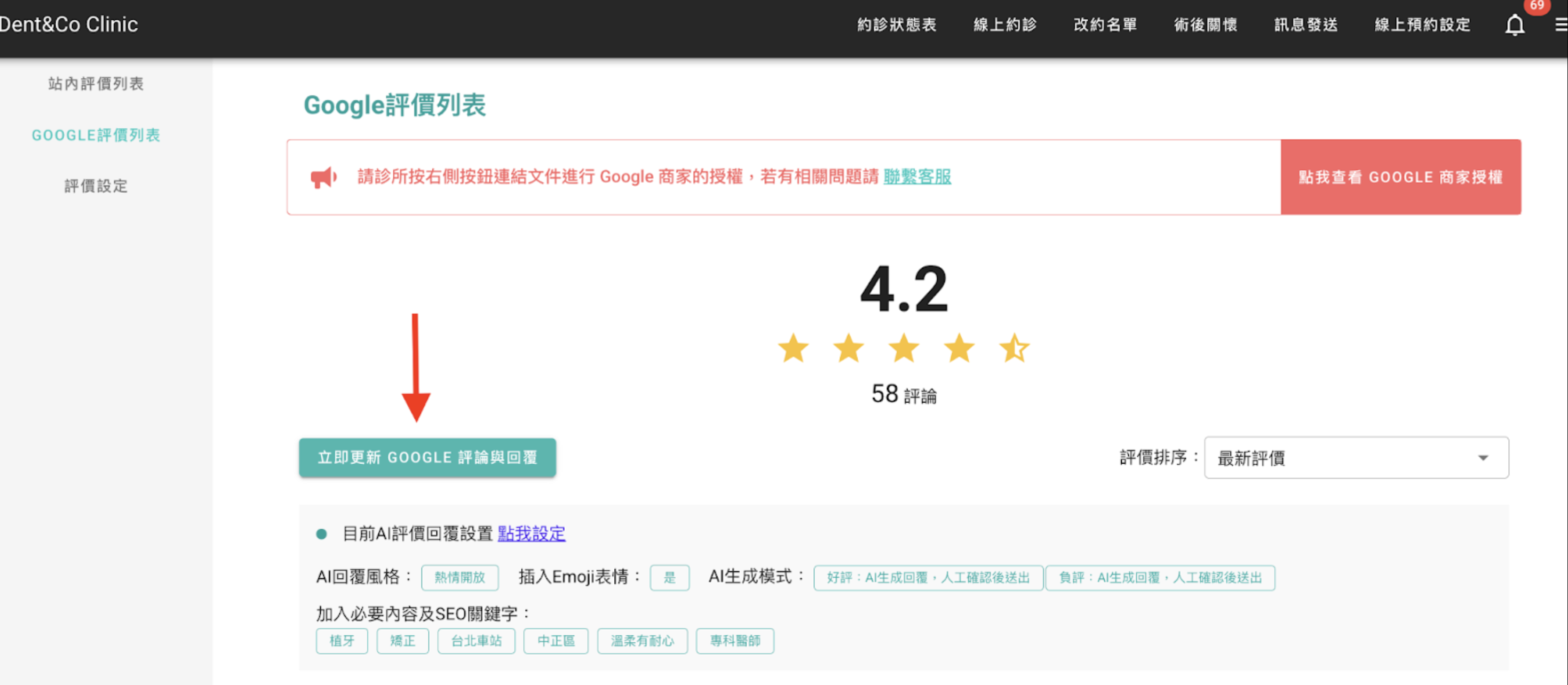Select the 台北車站 SEO keyword tag
Screen dimensions: 1568x685
[x=476, y=640]
